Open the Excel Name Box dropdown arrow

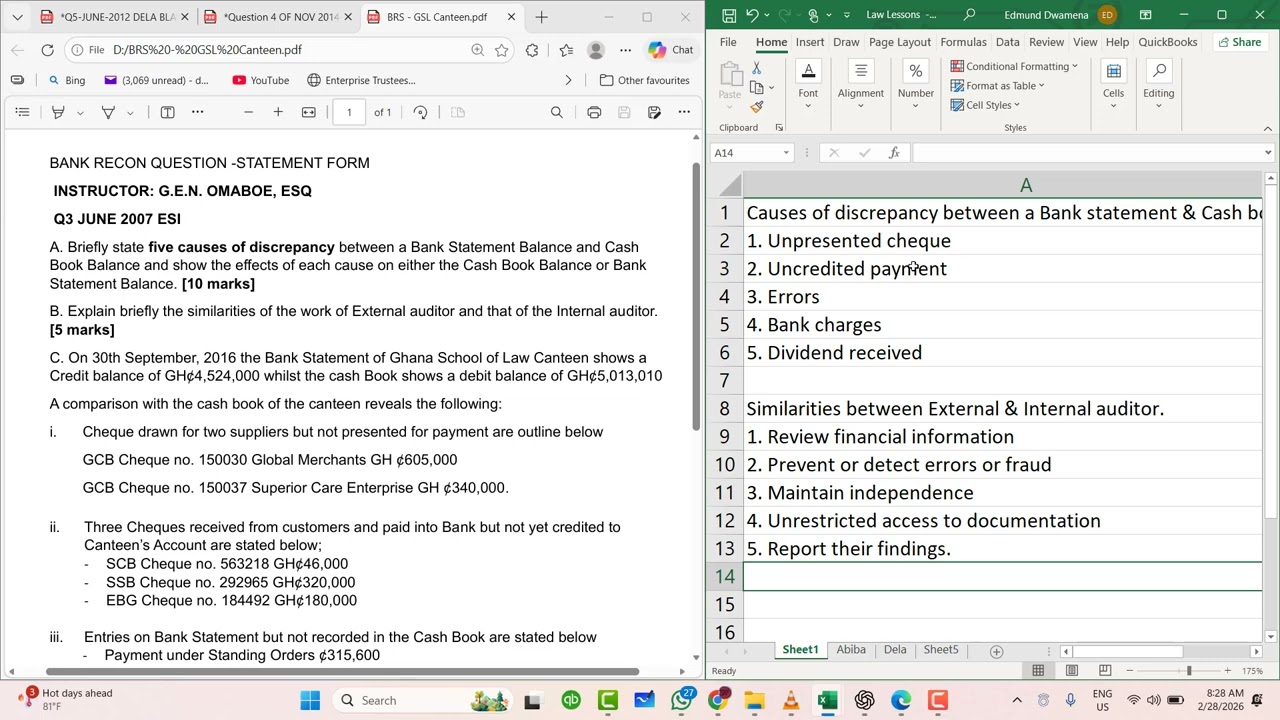pos(786,153)
